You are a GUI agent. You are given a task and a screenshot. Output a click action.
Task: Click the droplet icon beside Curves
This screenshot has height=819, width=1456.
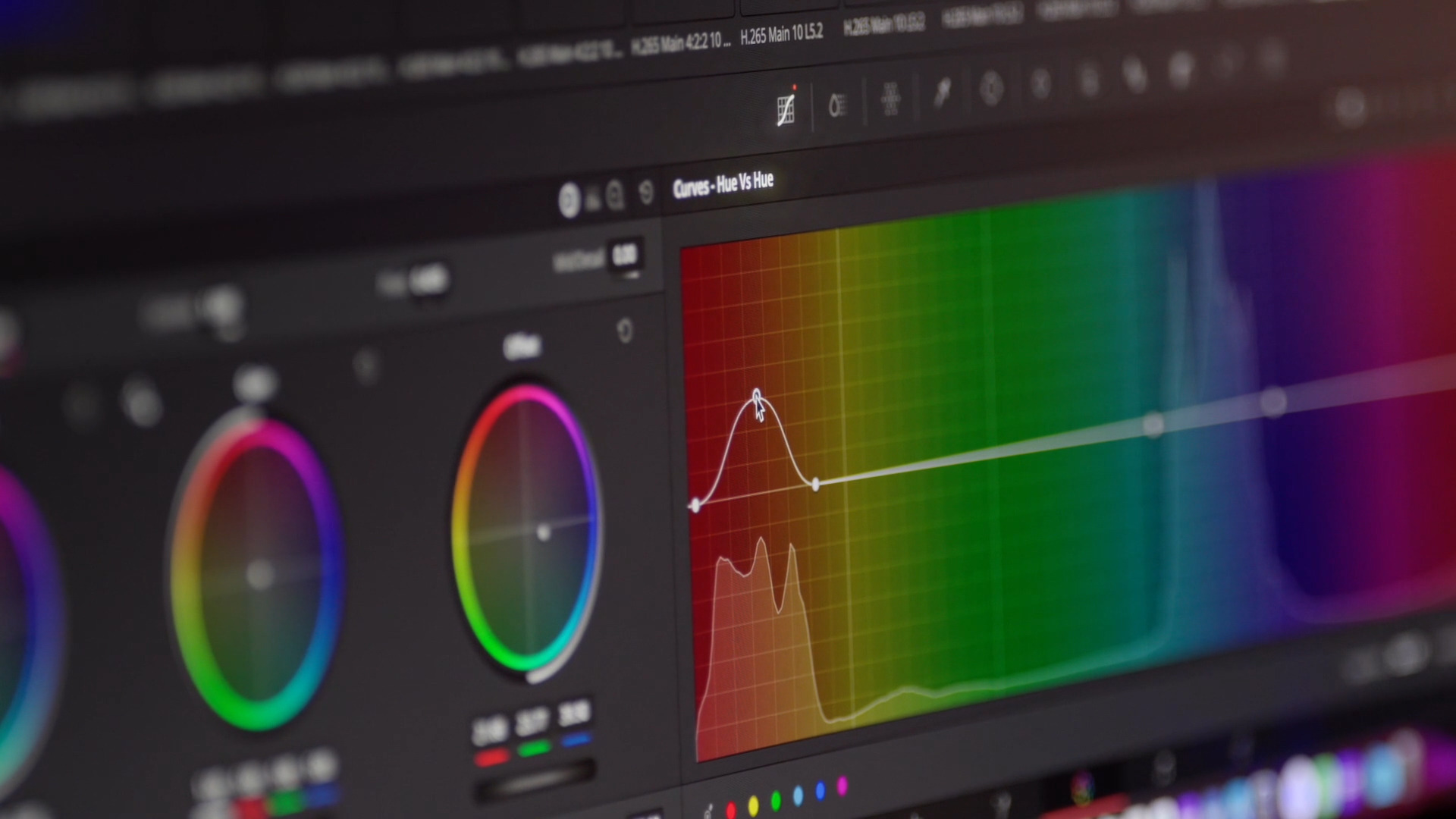(x=837, y=105)
